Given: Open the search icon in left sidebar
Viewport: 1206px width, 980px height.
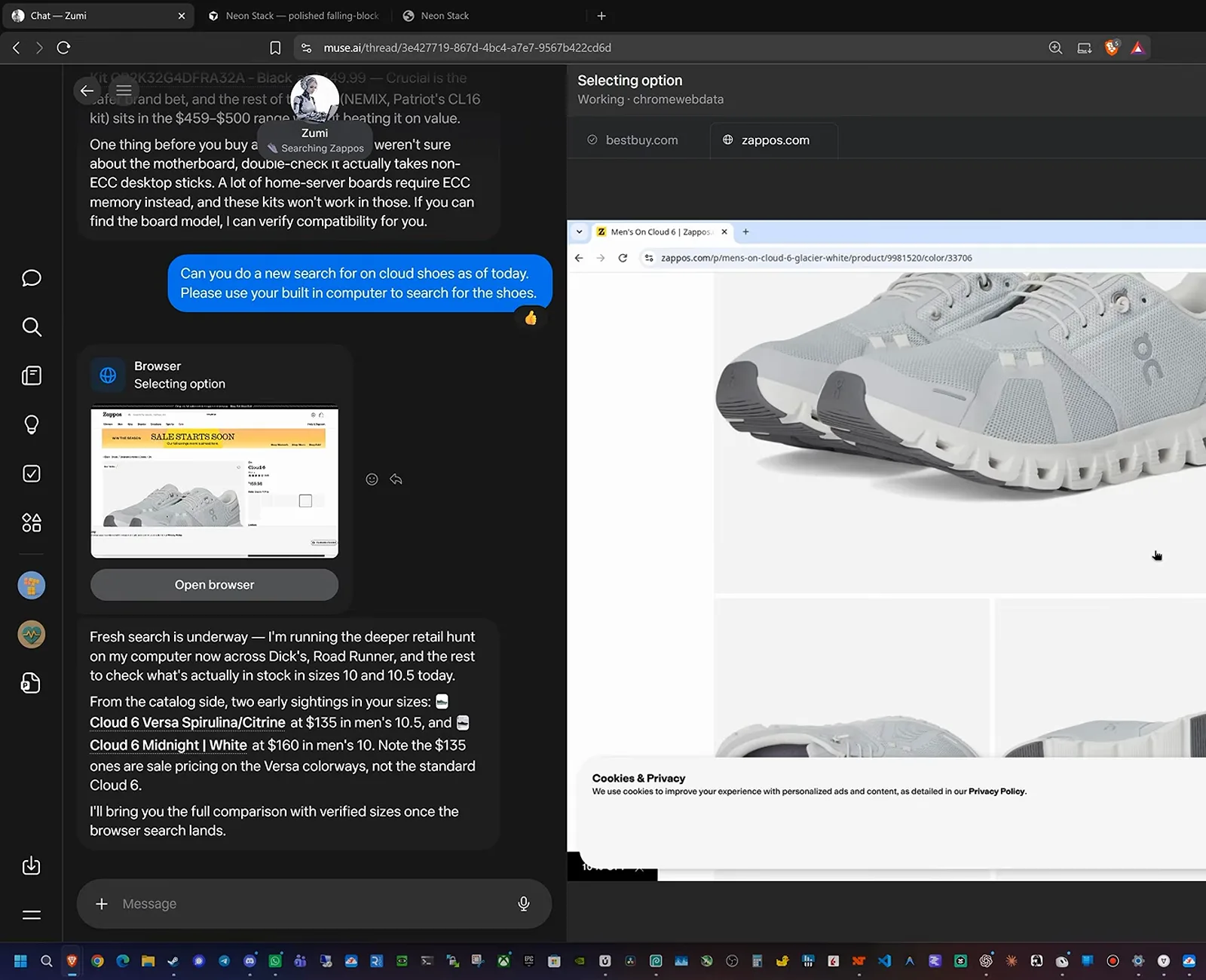Looking at the screenshot, I should (32, 326).
